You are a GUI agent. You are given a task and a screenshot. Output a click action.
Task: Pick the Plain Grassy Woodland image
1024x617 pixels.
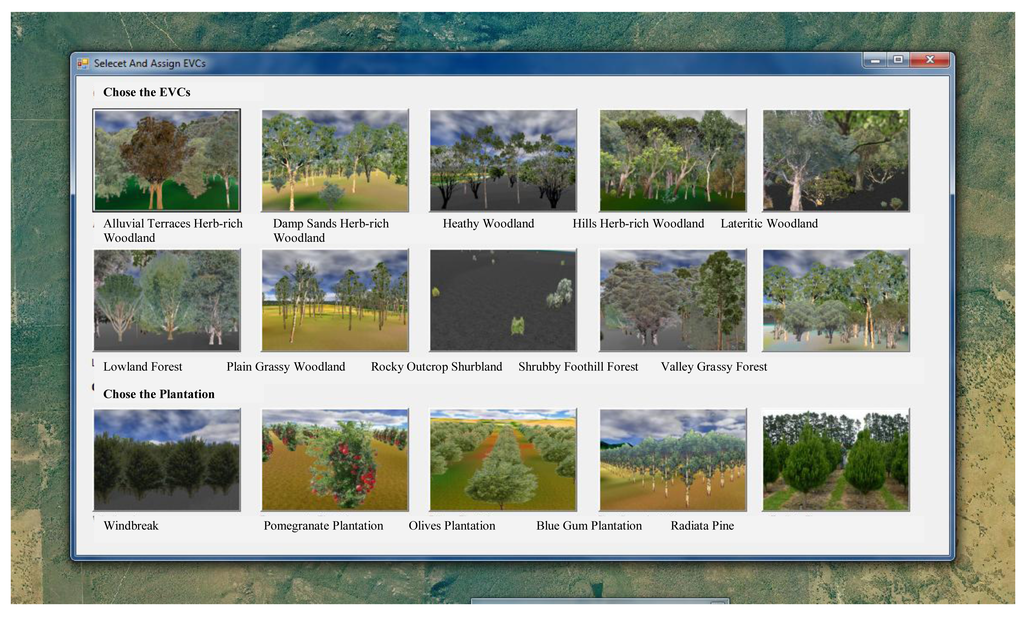point(335,300)
